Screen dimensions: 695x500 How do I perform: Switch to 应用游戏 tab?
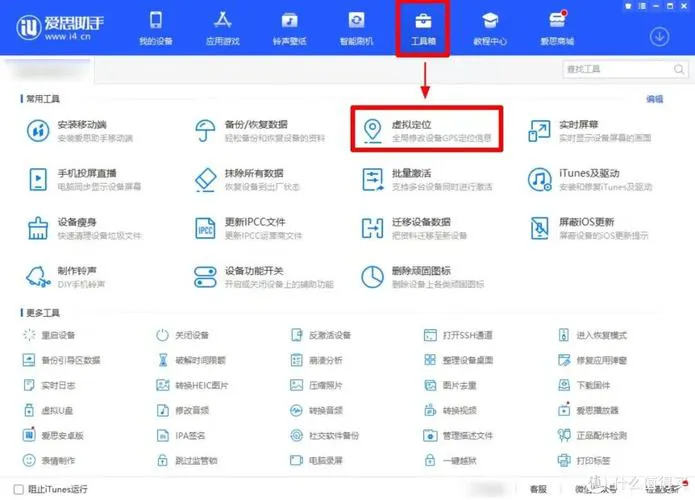[223, 28]
